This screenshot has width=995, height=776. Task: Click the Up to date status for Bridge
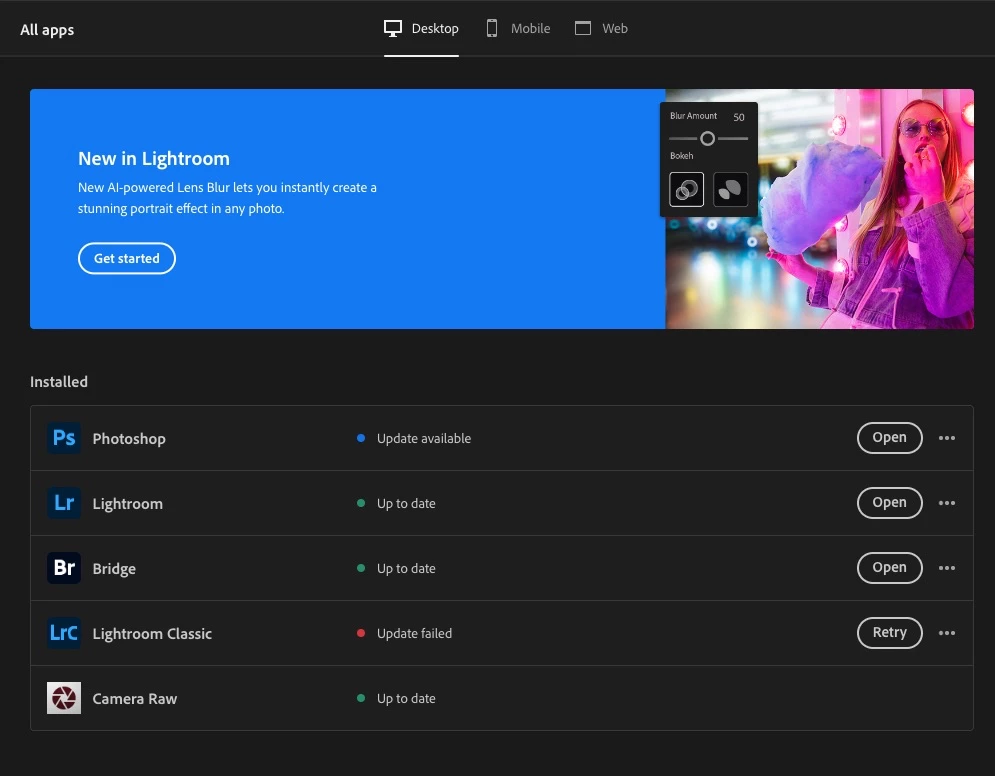click(x=406, y=569)
